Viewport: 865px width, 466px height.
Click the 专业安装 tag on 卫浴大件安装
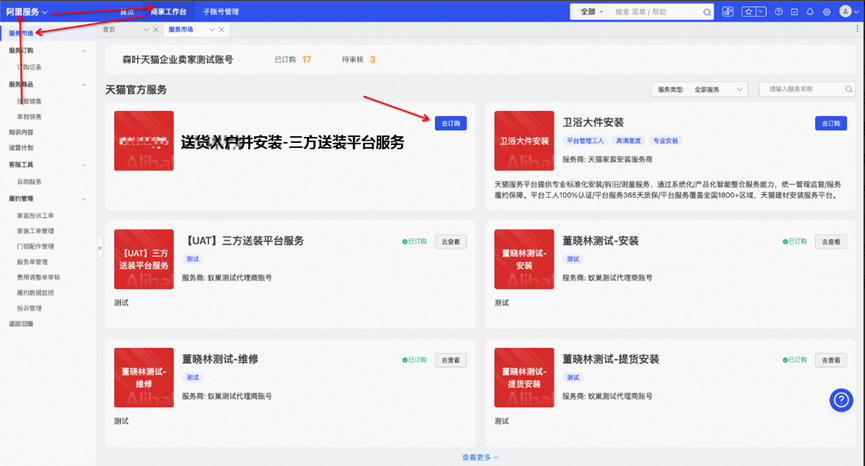(x=665, y=141)
